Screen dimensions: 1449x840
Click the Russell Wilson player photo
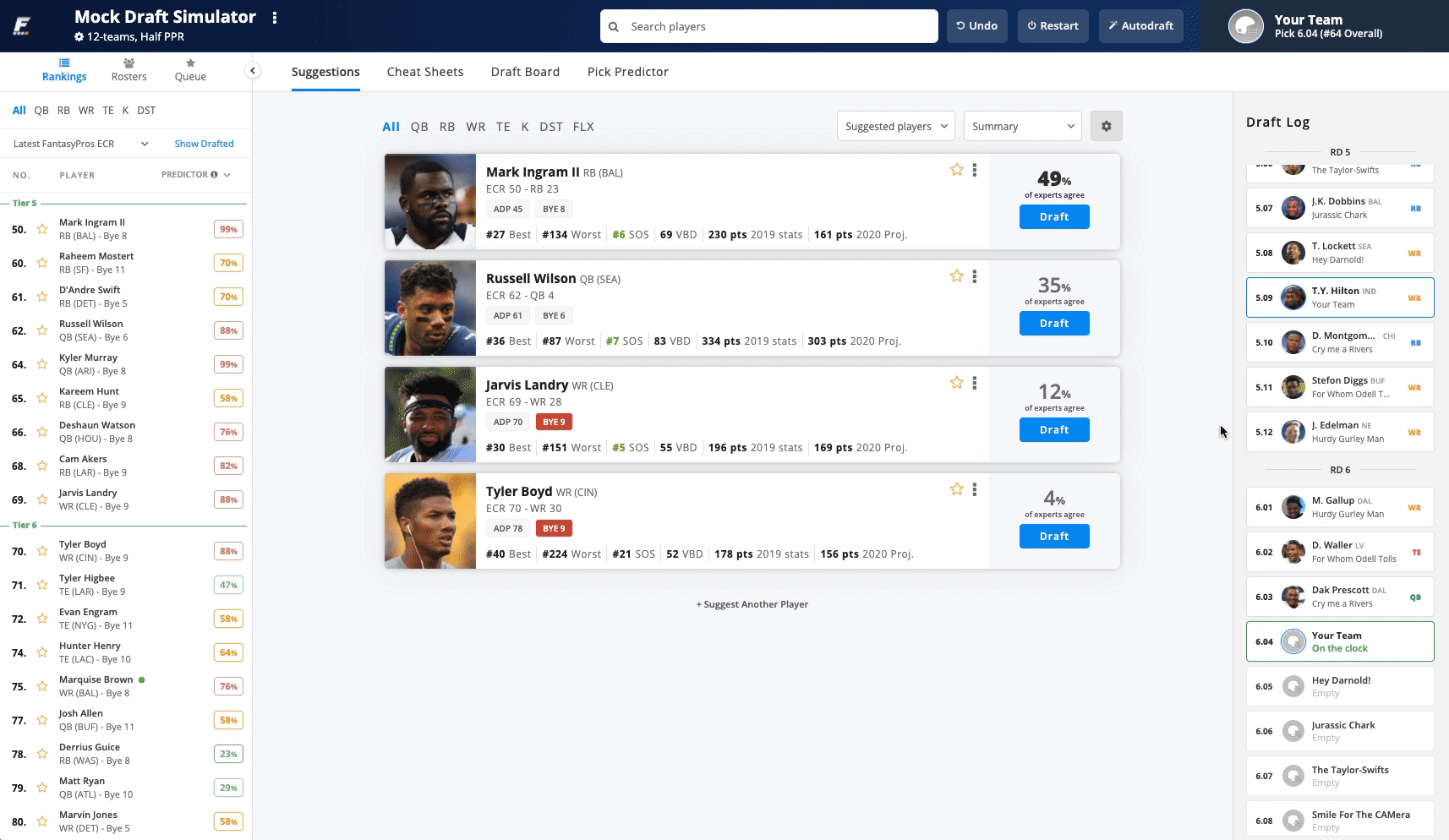click(x=430, y=308)
